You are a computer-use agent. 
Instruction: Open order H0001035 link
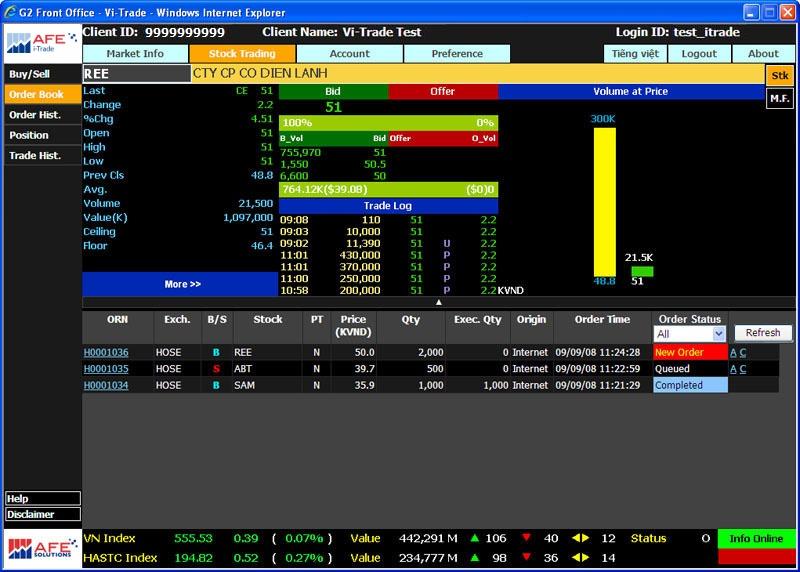point(106,368)
